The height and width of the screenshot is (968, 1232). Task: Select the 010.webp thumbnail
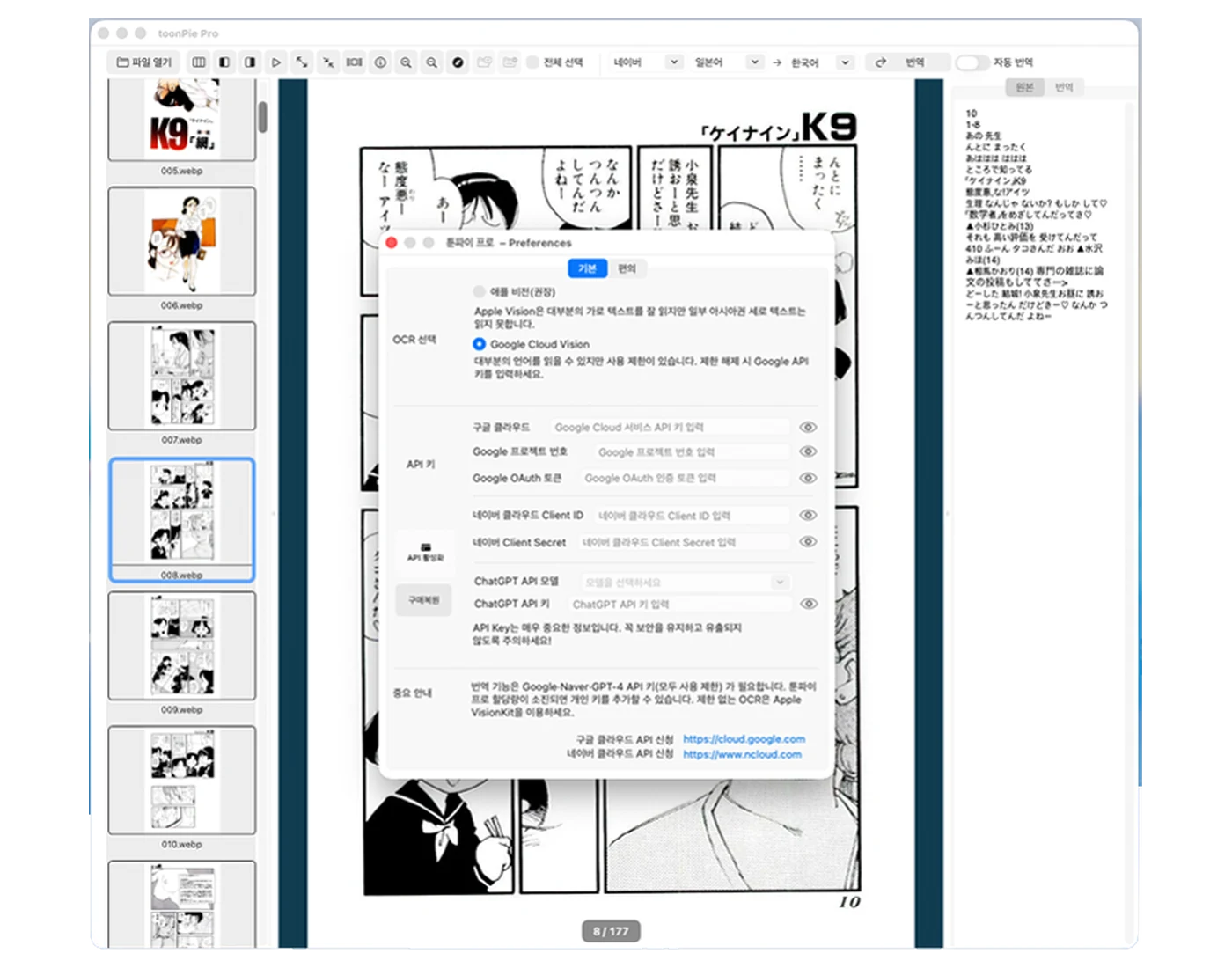click(182, 780)
